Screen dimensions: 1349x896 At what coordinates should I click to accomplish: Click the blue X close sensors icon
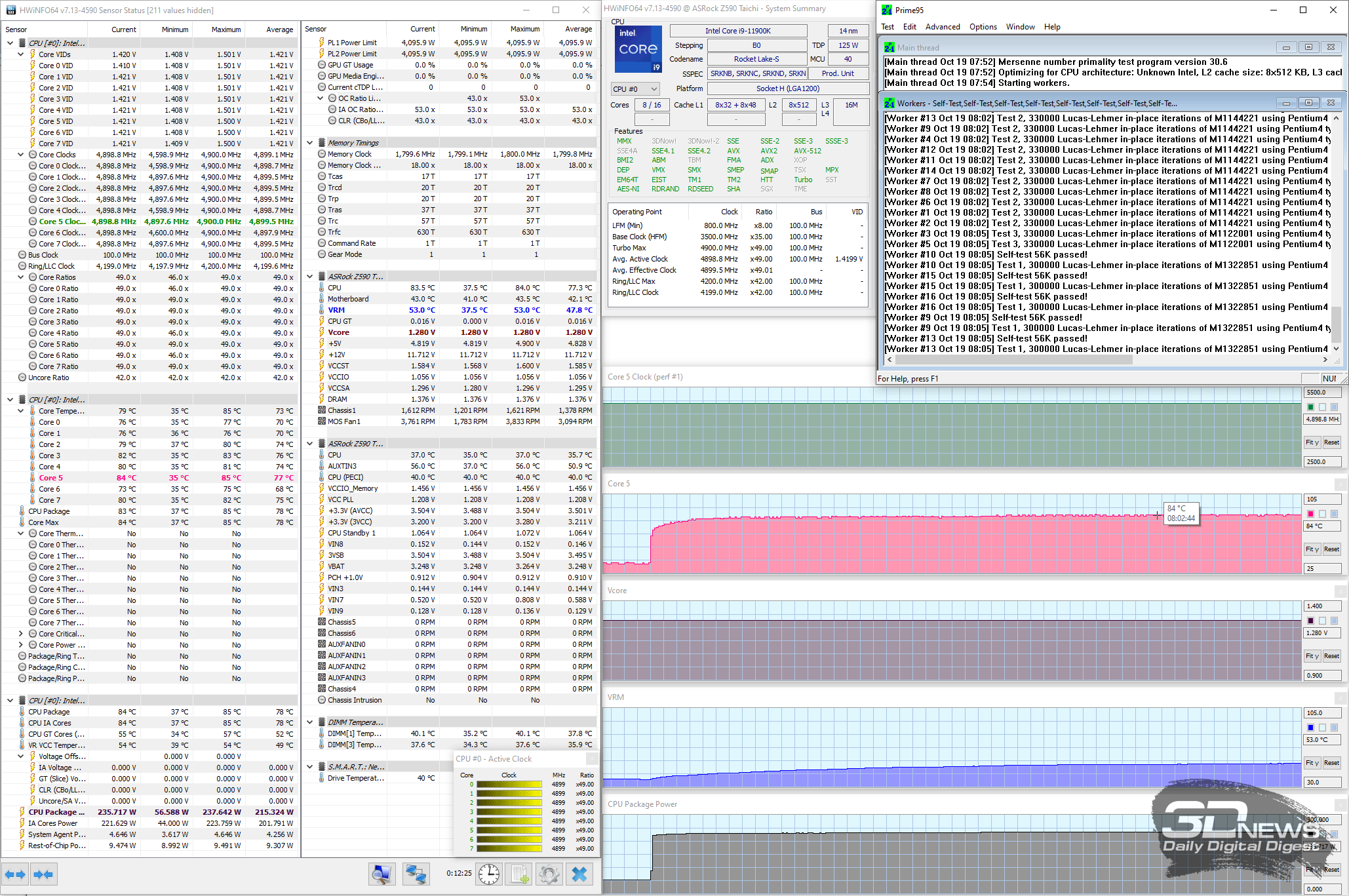(579, 874)
